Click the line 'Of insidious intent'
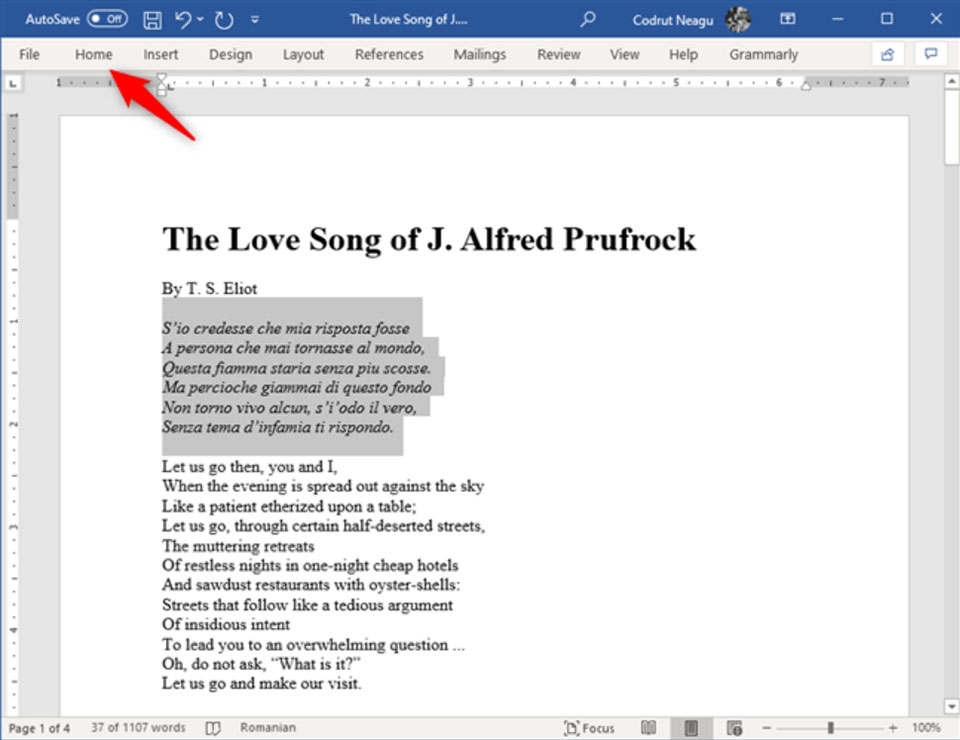Image resolution: width=960 pixels, height=740 pixels. pos(226,625)
